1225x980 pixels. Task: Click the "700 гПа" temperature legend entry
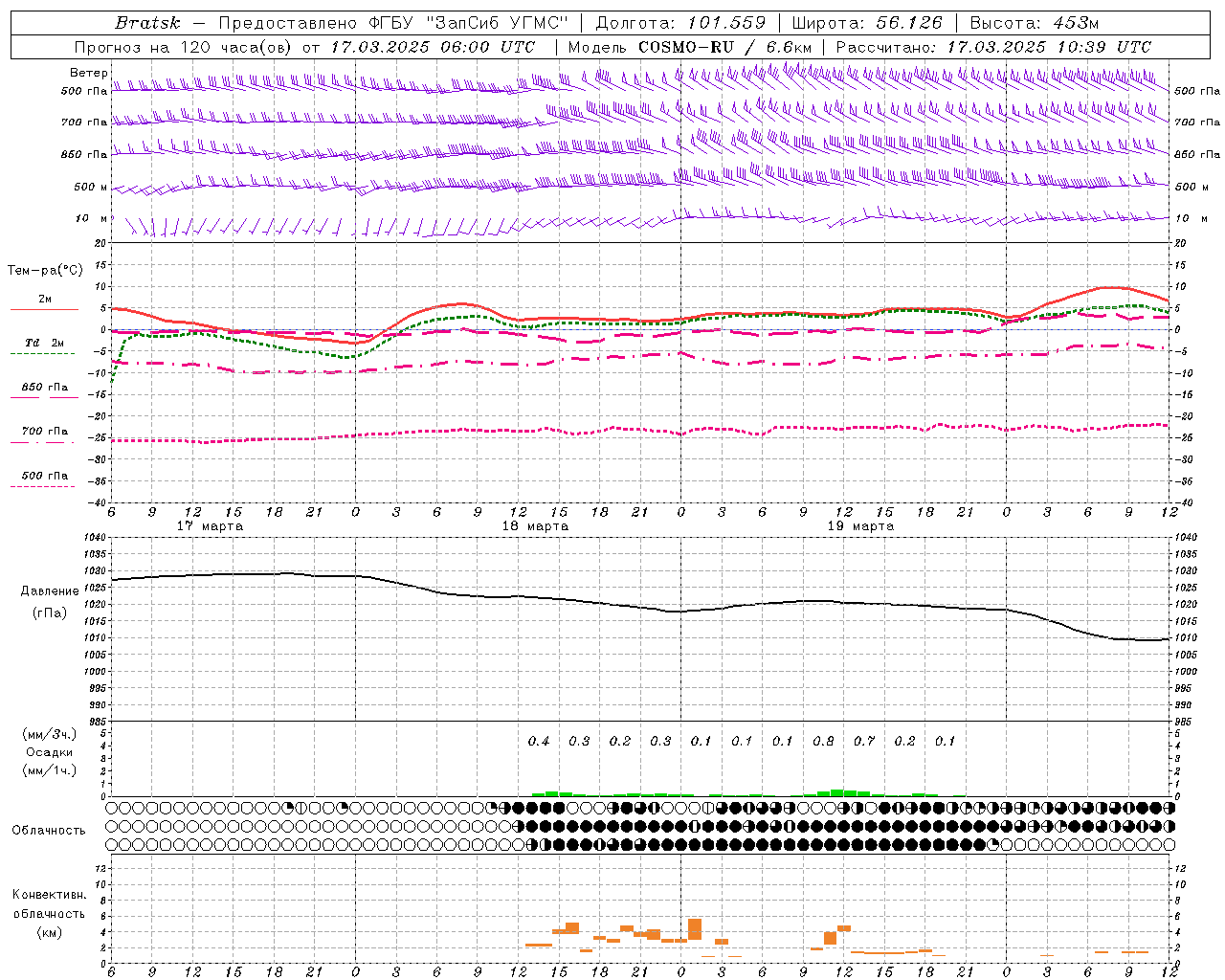coord(45,432)
